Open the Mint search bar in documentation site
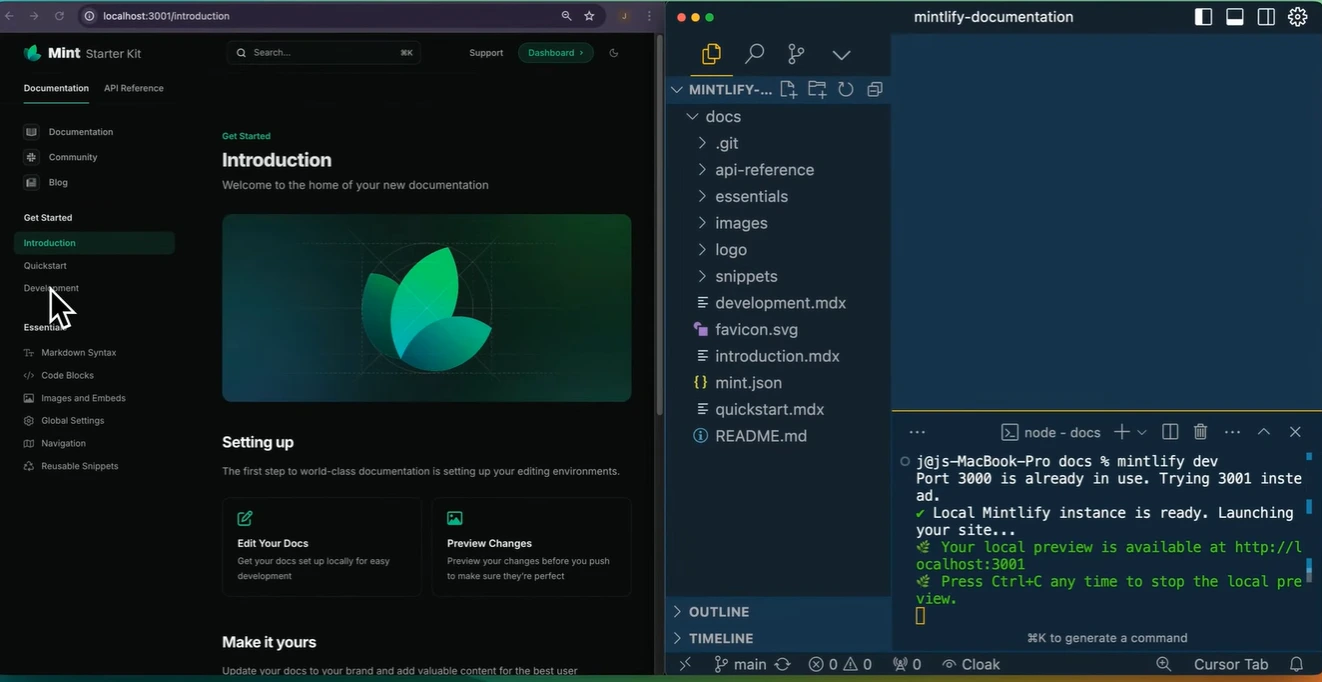The width and height of the screenshot is (1322, 682). click(322, 52)
